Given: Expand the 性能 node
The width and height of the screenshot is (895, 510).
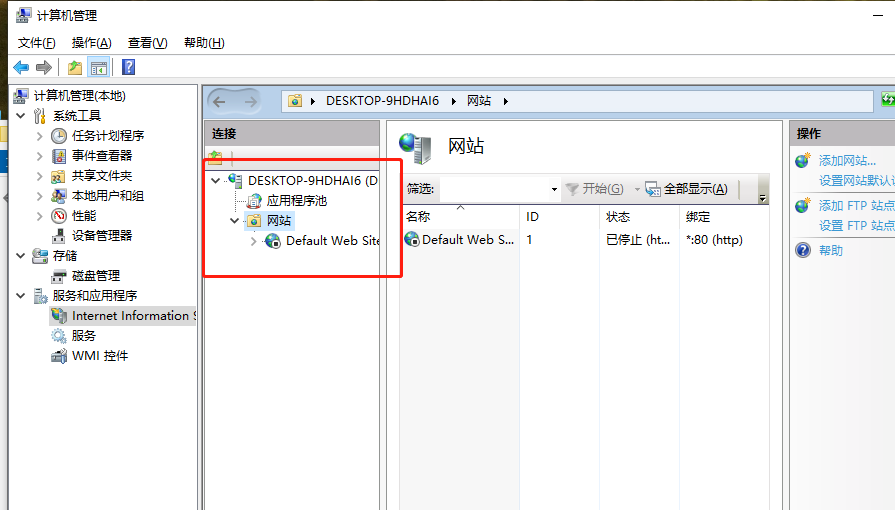Looking at the screenshot, I should click(x=39, y=216).
